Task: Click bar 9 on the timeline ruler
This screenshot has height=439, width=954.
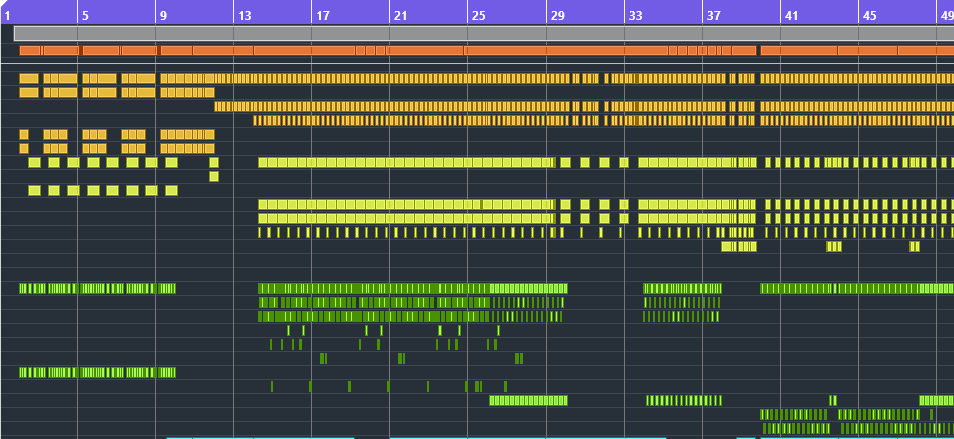Action: (x=163, y=15)
